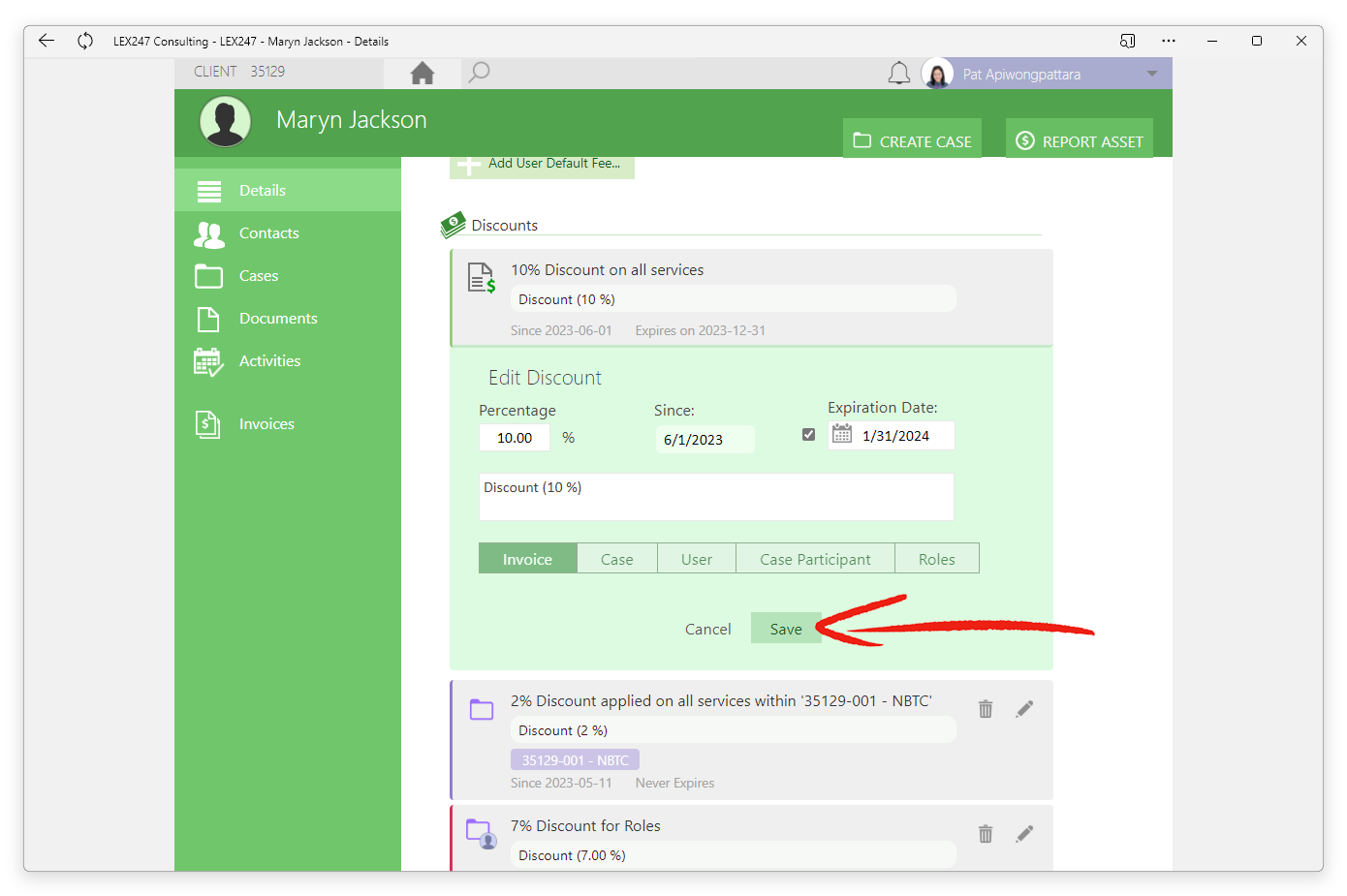Screen dimensions: 1347x896
Task: Expand the Pat Apiwongpattara user dropdown
Action: (1152, 74)
